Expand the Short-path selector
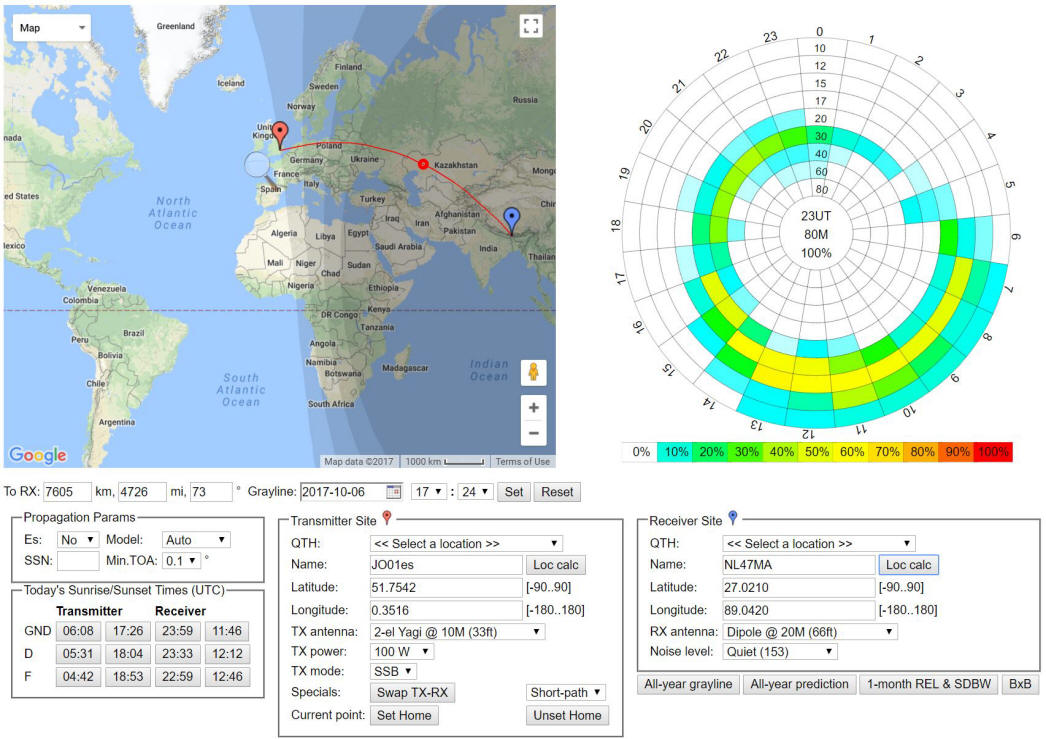1046x739 pixels. [566, 692]
